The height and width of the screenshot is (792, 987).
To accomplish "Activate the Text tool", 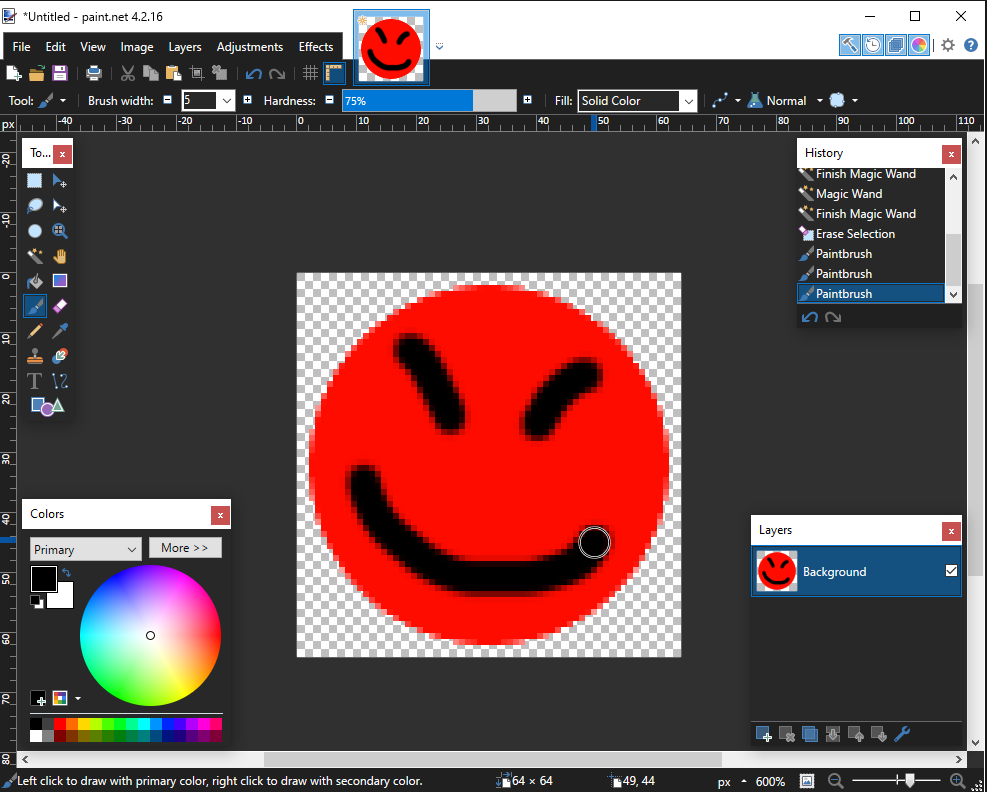I will coord(35,381).
